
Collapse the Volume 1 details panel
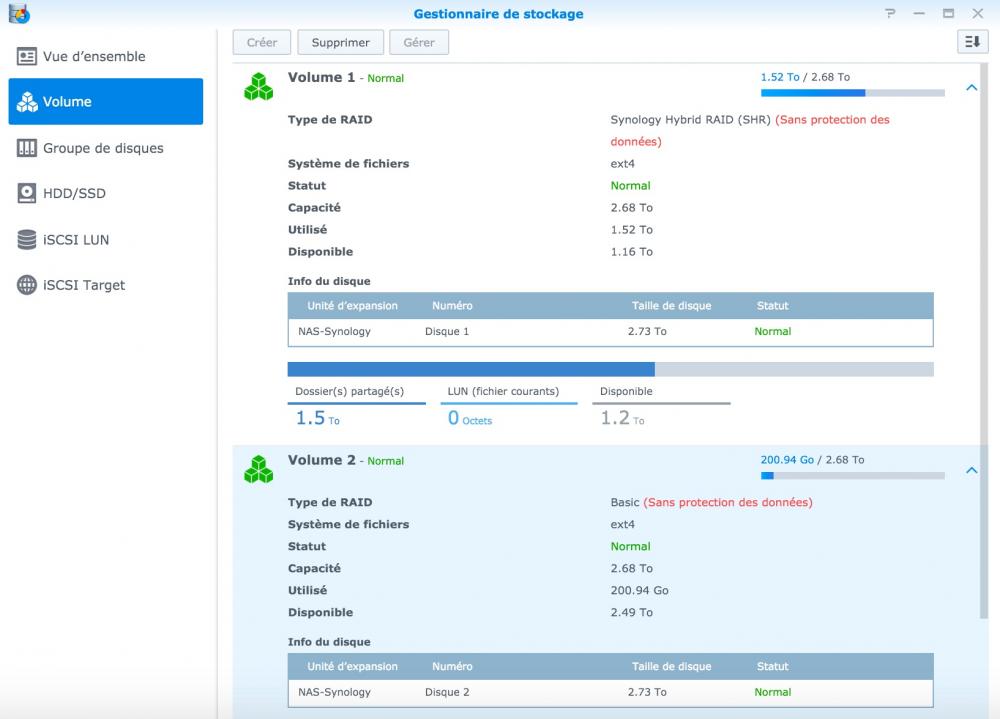971,88
